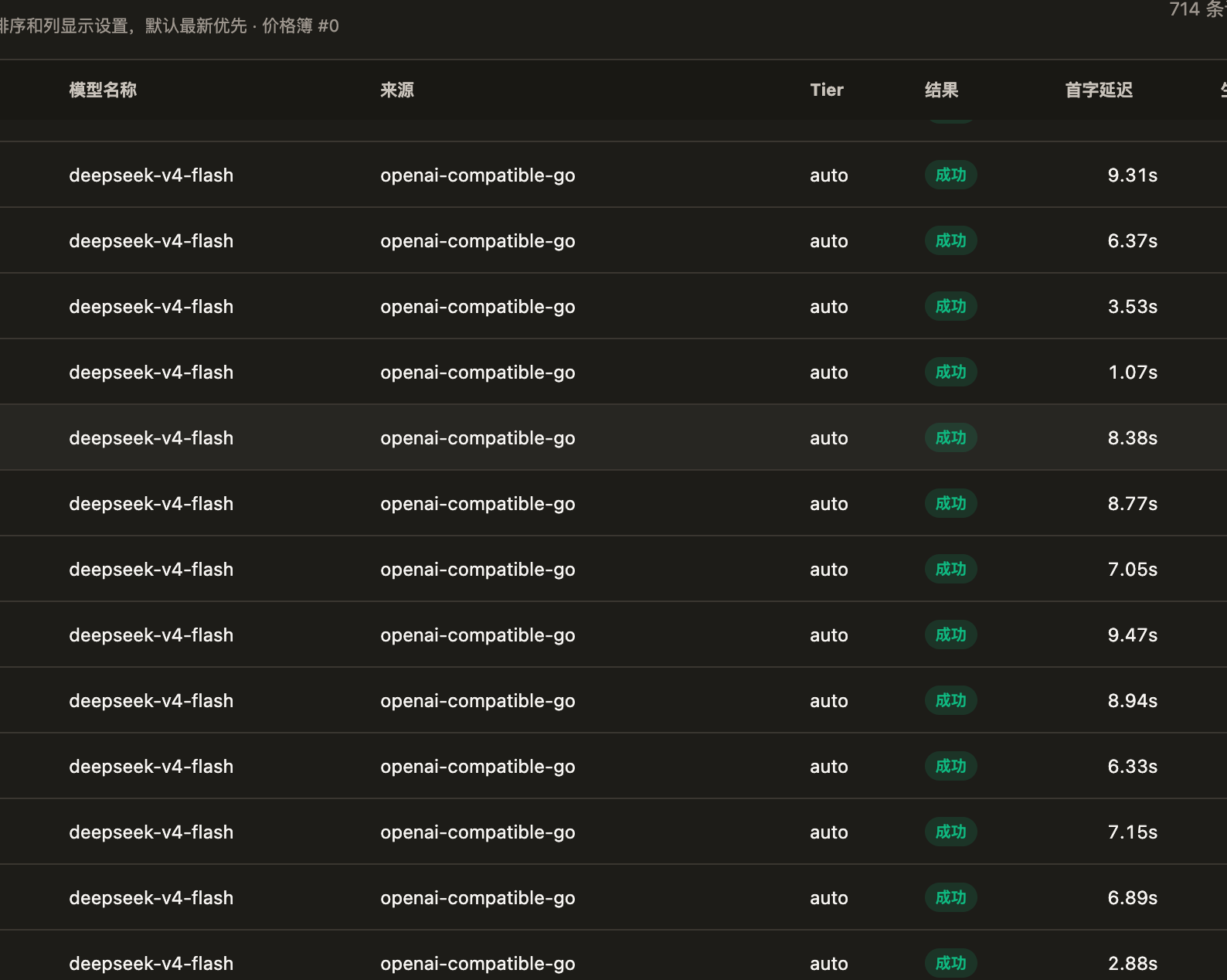Click the auto tier in the 9.47s row
The width and height of the screenshot is (1227, 980).
pyautogui.click(x=829, y=635)
